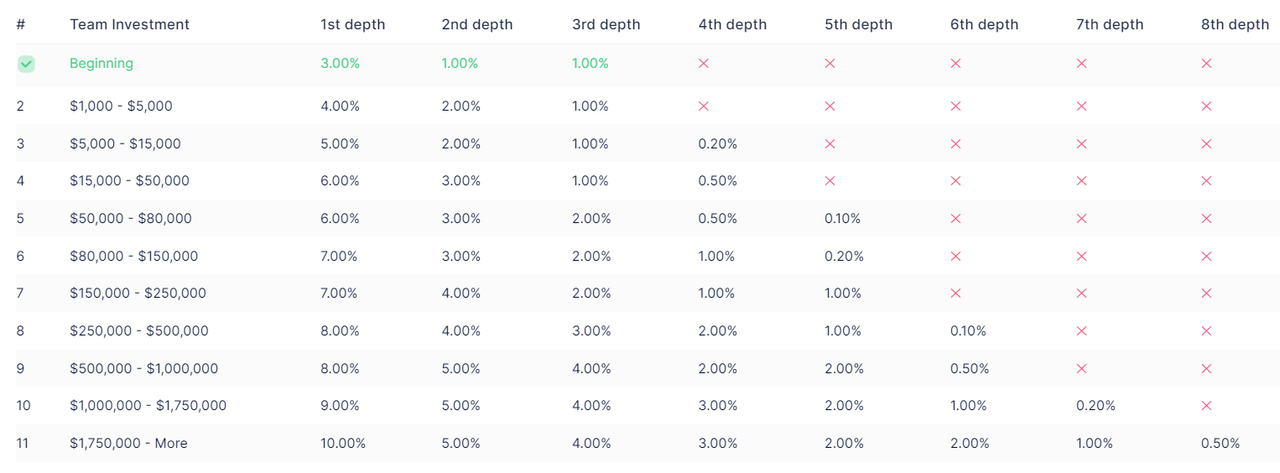Click the 1st depth column header
Viewport: 1280px width, 473px height.
click(353, 24)
